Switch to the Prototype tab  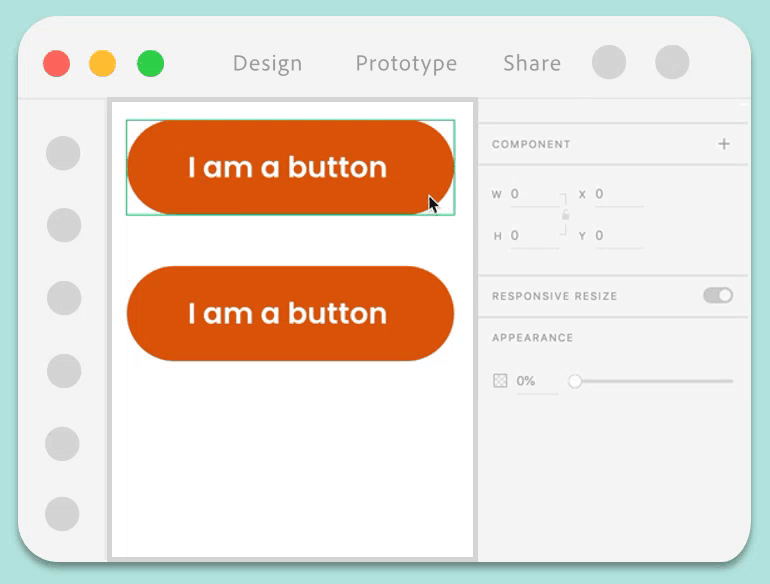406,63
